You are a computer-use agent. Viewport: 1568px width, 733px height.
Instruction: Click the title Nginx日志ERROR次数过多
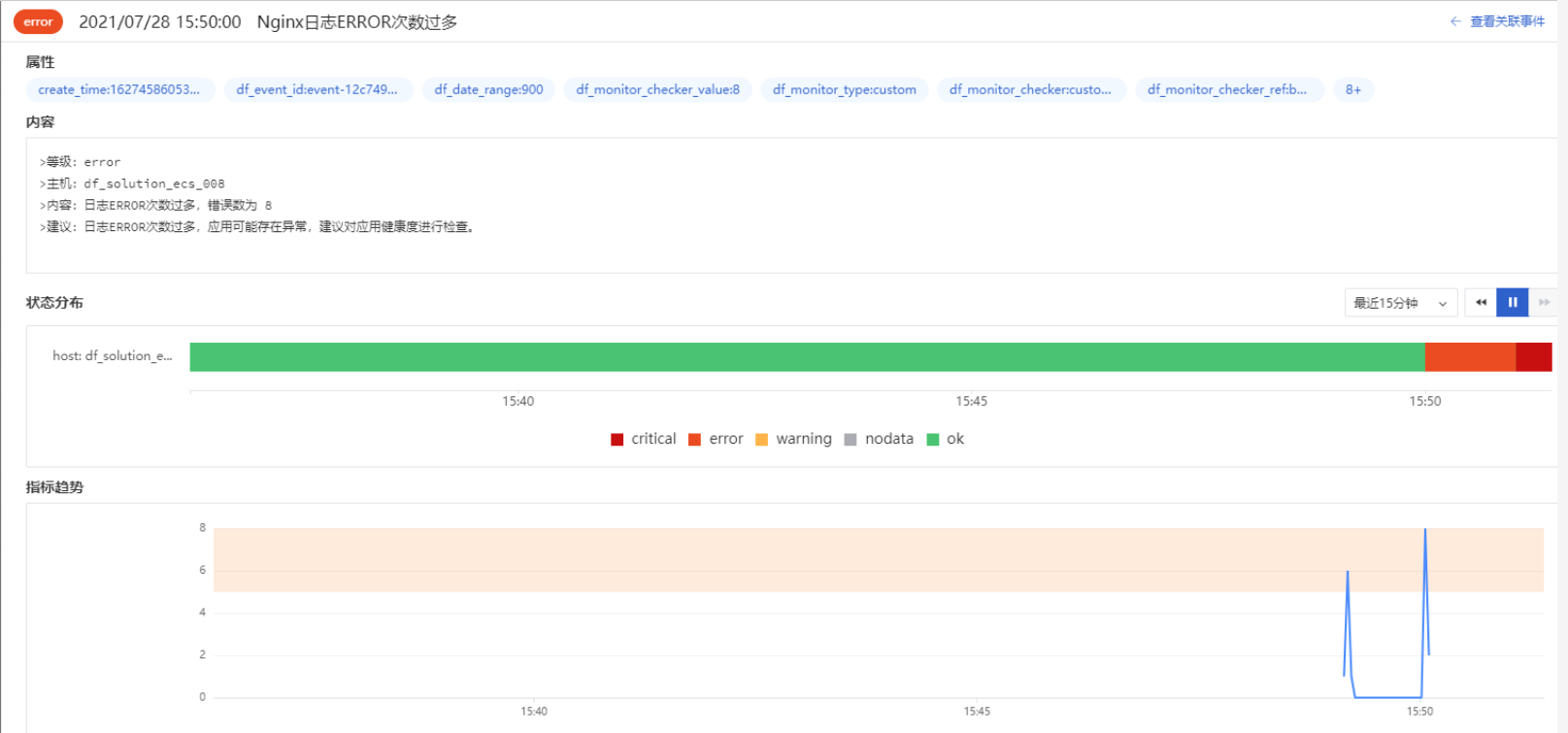[x=357, y=22]
